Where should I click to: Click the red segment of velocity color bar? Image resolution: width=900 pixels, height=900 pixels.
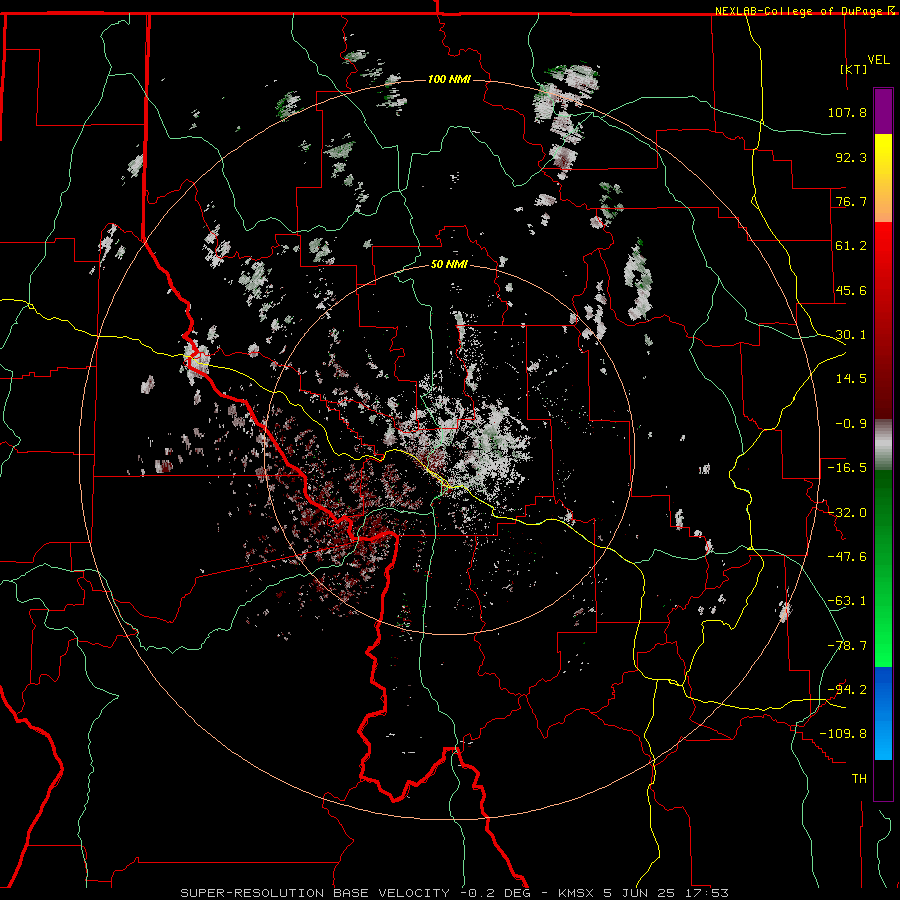coord(883,320)
